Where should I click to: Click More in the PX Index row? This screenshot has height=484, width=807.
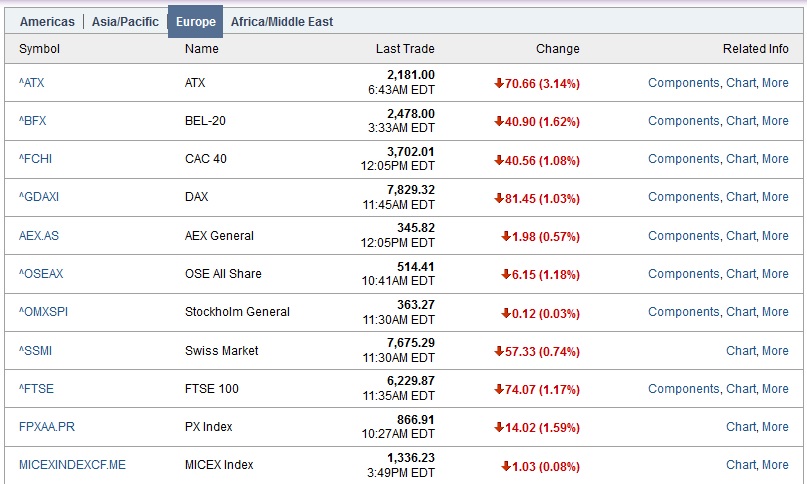775,427
